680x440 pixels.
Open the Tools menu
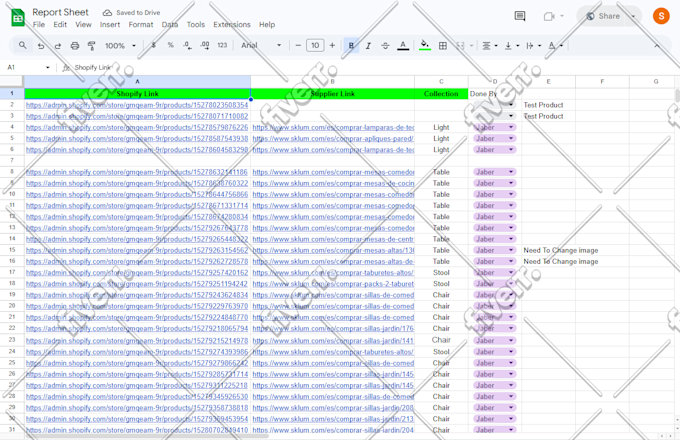pos(196,25)
